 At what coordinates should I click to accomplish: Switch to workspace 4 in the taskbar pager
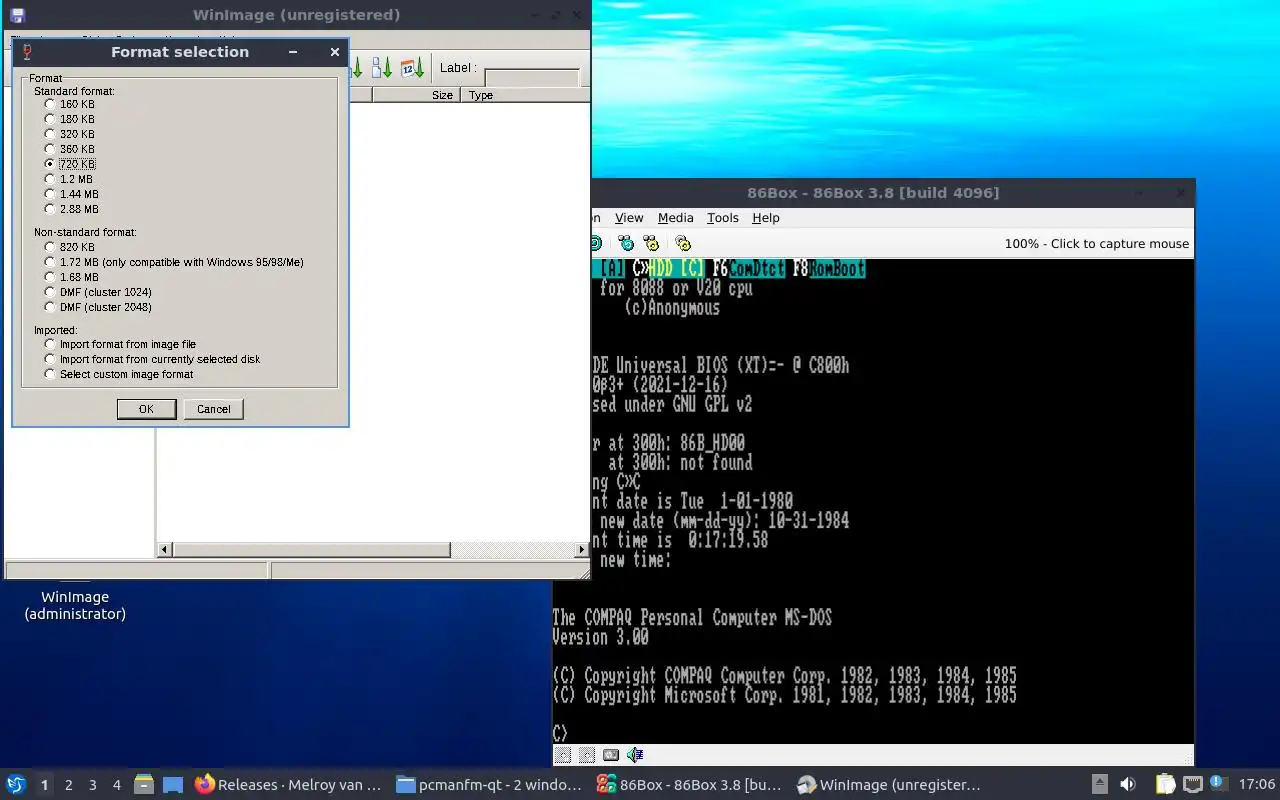coord(116,785)
